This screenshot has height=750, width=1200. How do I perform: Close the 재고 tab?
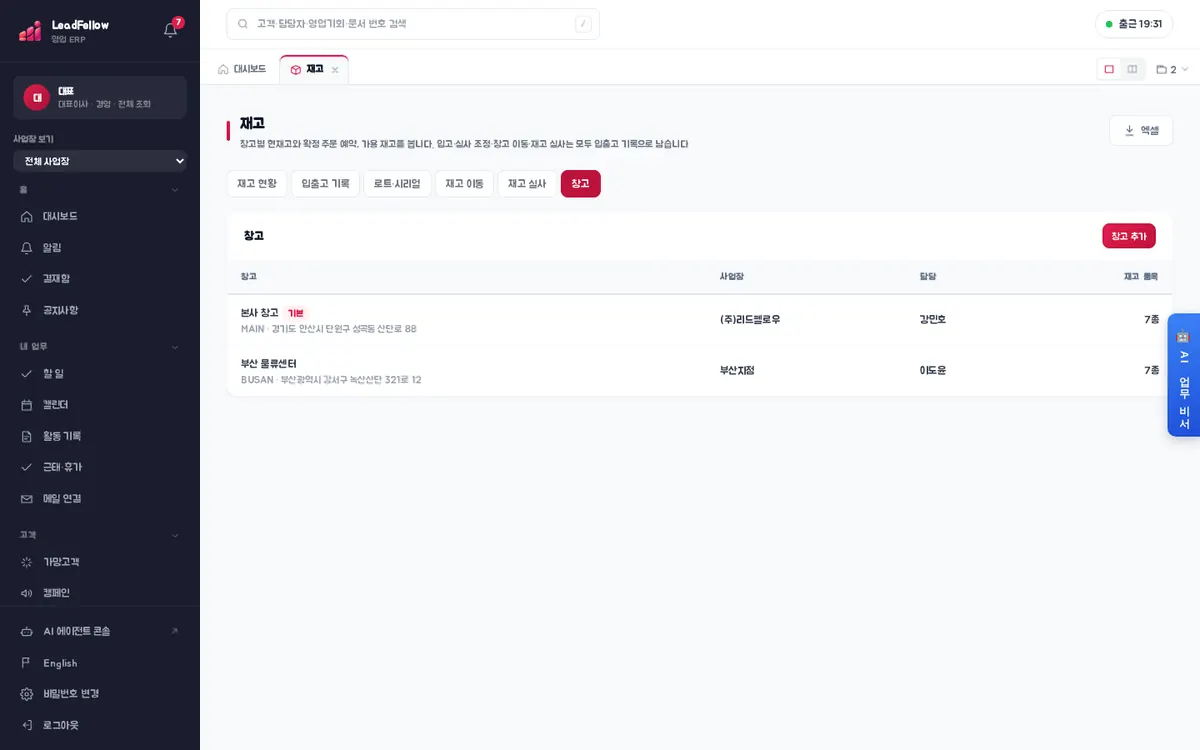click(x=335, y=70)
